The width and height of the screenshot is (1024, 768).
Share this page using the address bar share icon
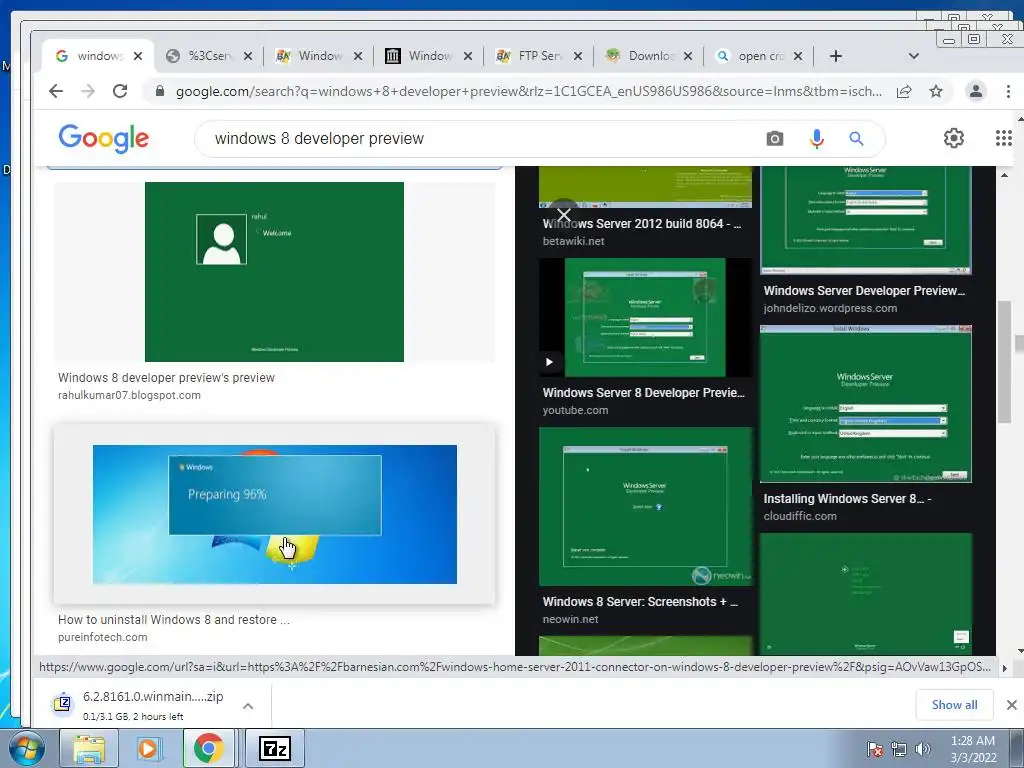click(904, 91)
